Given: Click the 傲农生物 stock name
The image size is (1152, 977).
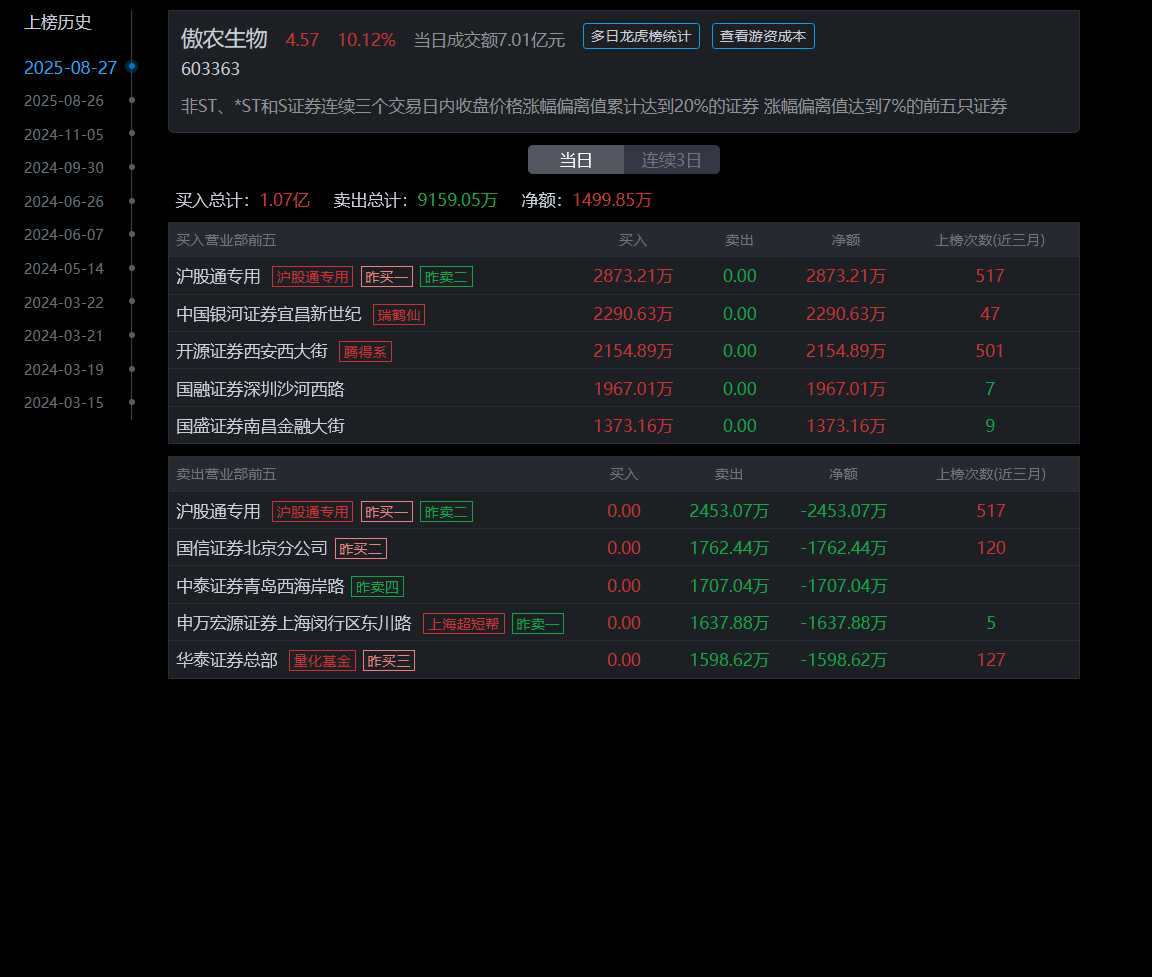Looking at the screenshot, I should [224, 38].
